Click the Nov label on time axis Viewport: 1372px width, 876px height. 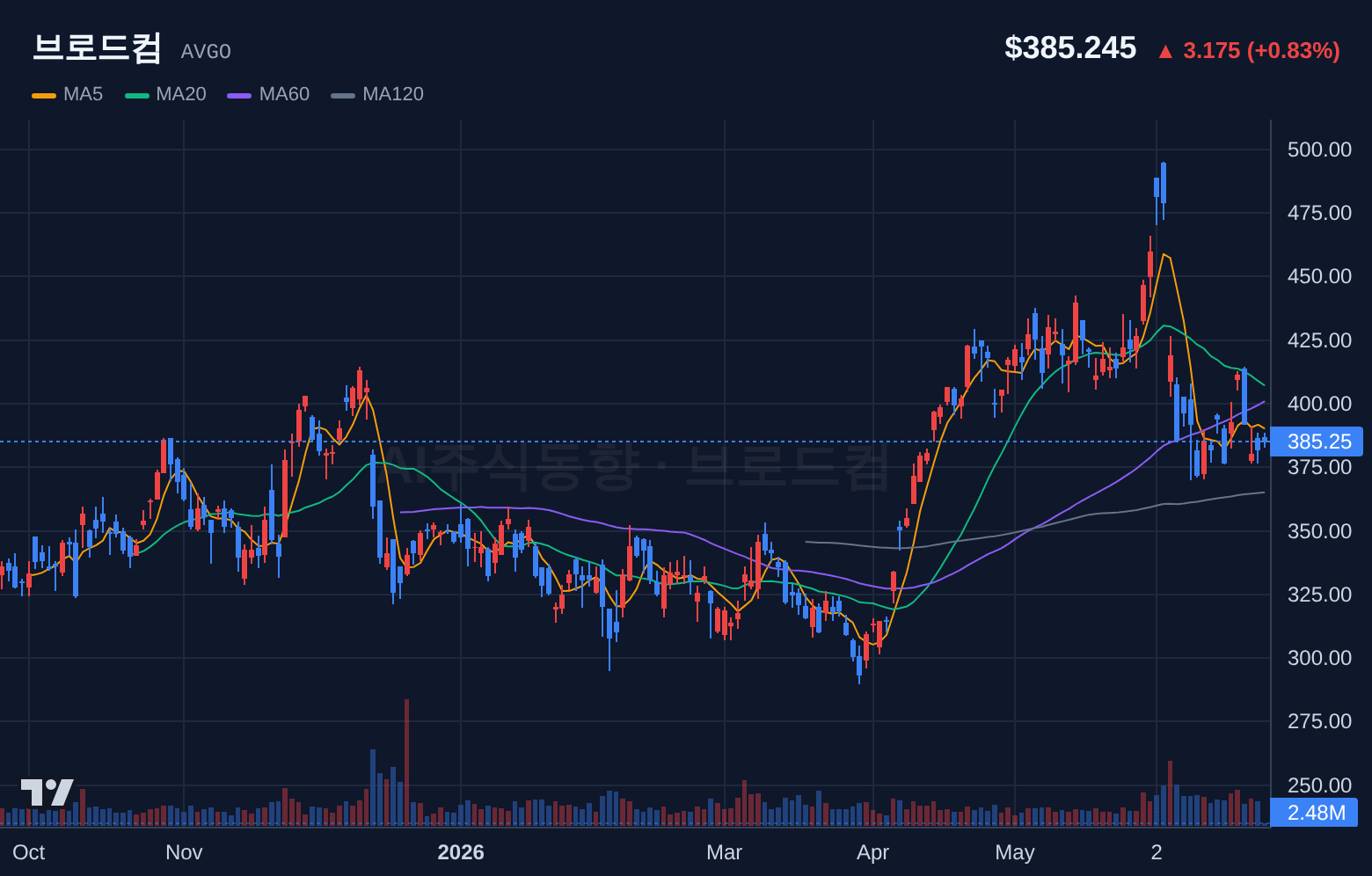(184, 852)
